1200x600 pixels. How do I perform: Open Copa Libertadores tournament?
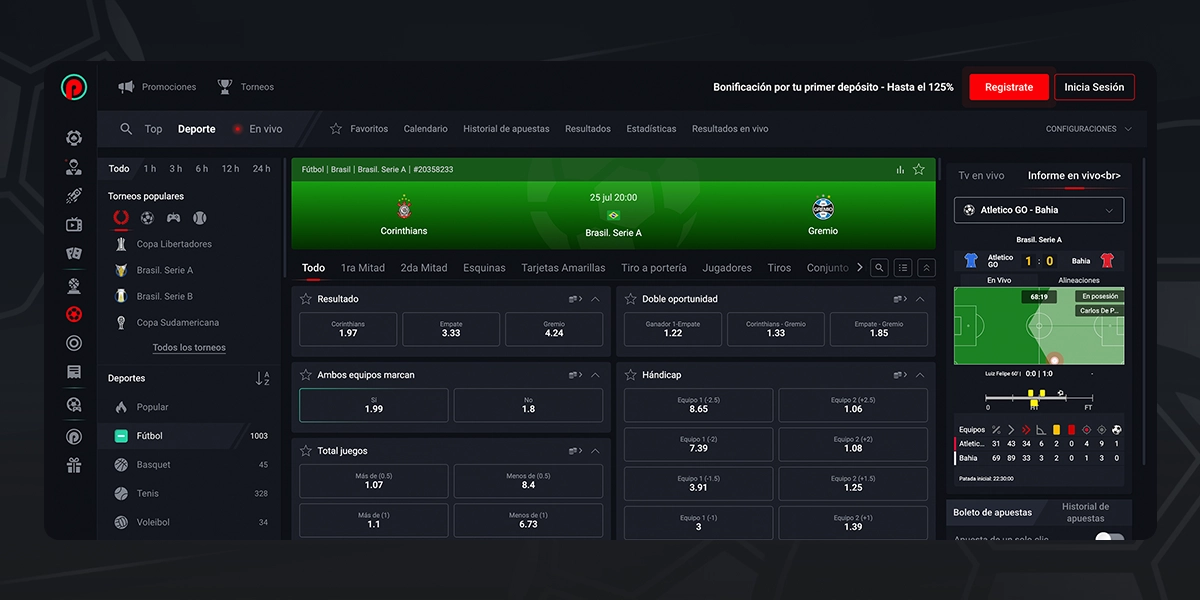[174, 244]
